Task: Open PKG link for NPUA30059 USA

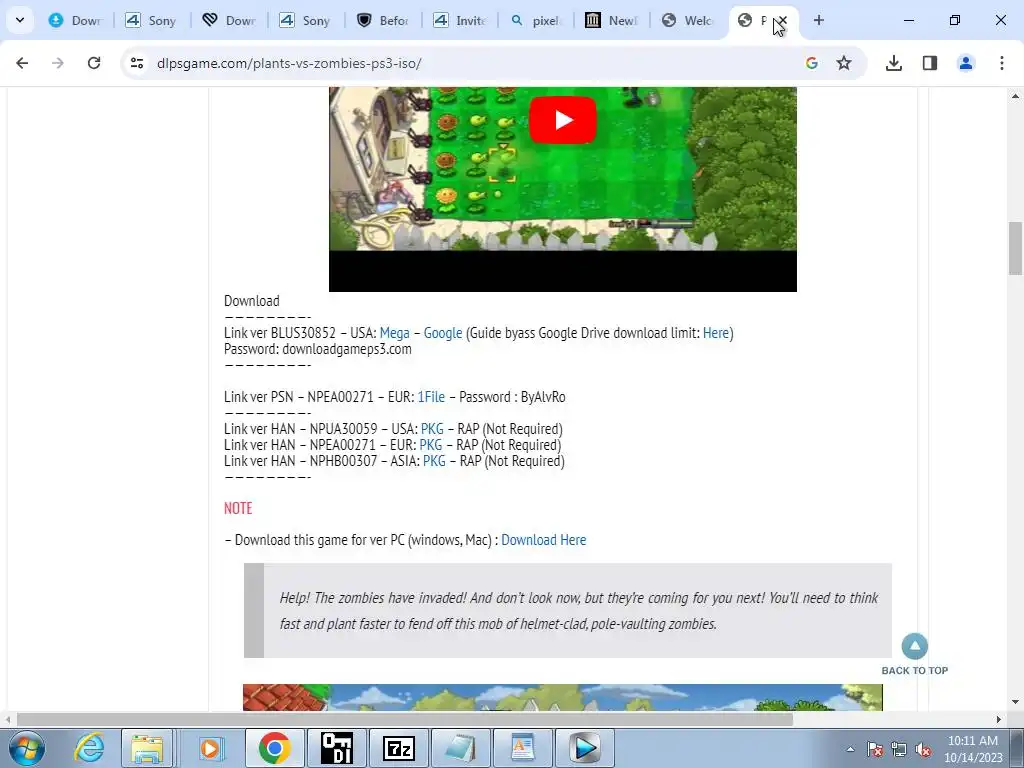Action: point(432,429)
